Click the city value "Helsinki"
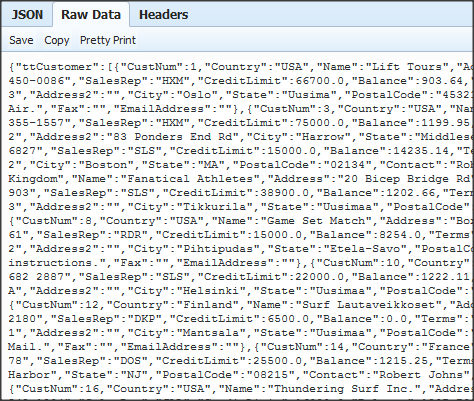 pos(211,291)
